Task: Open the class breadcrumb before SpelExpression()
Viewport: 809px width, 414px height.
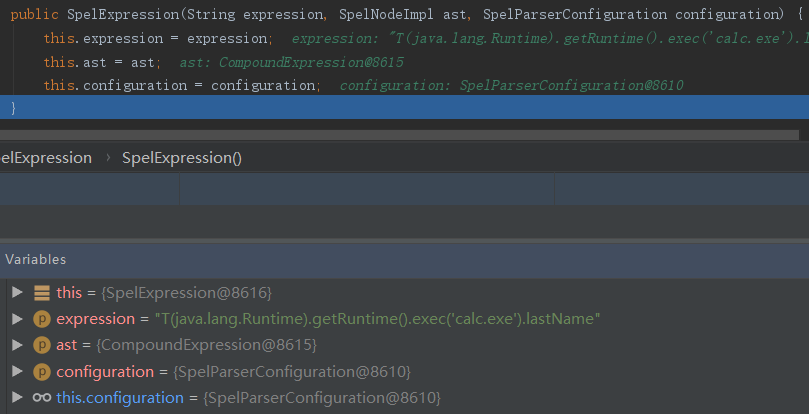Action: coord(46,158)
